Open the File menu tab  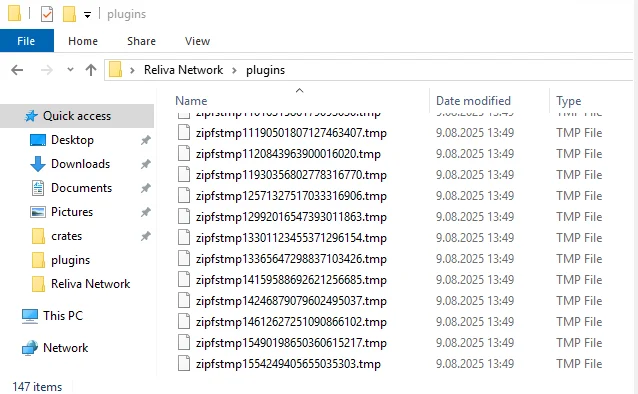[x=26, y=41]
